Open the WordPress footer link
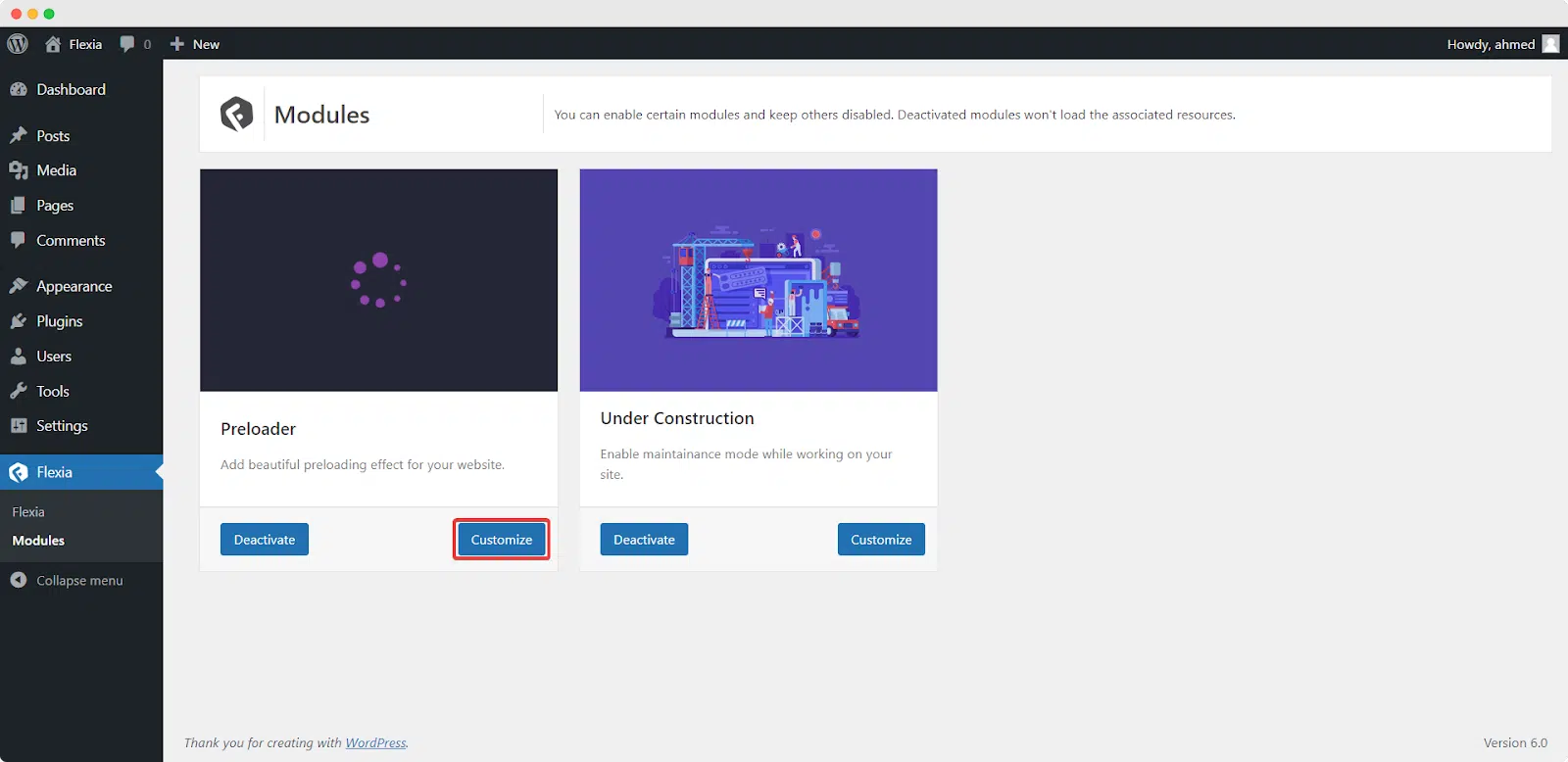The image size is (1568, 762). pos(375,743)
